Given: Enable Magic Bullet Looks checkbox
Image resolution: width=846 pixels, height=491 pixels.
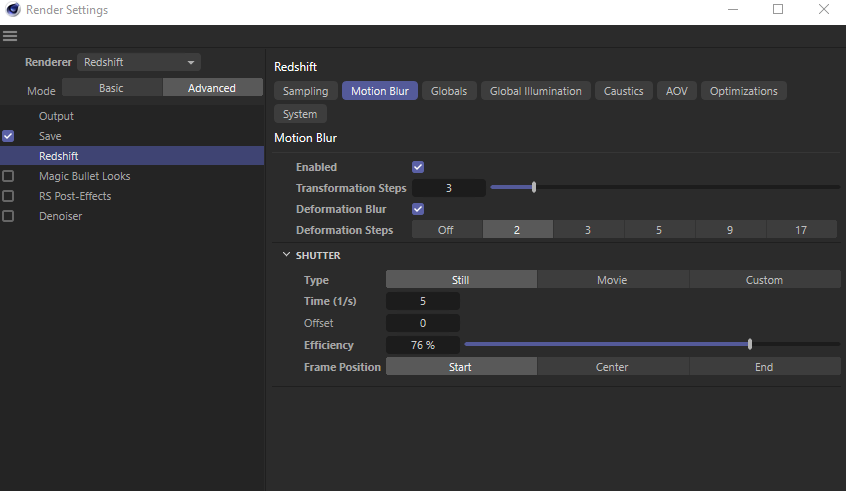Looking at the screenshot, I should (8, 176).
